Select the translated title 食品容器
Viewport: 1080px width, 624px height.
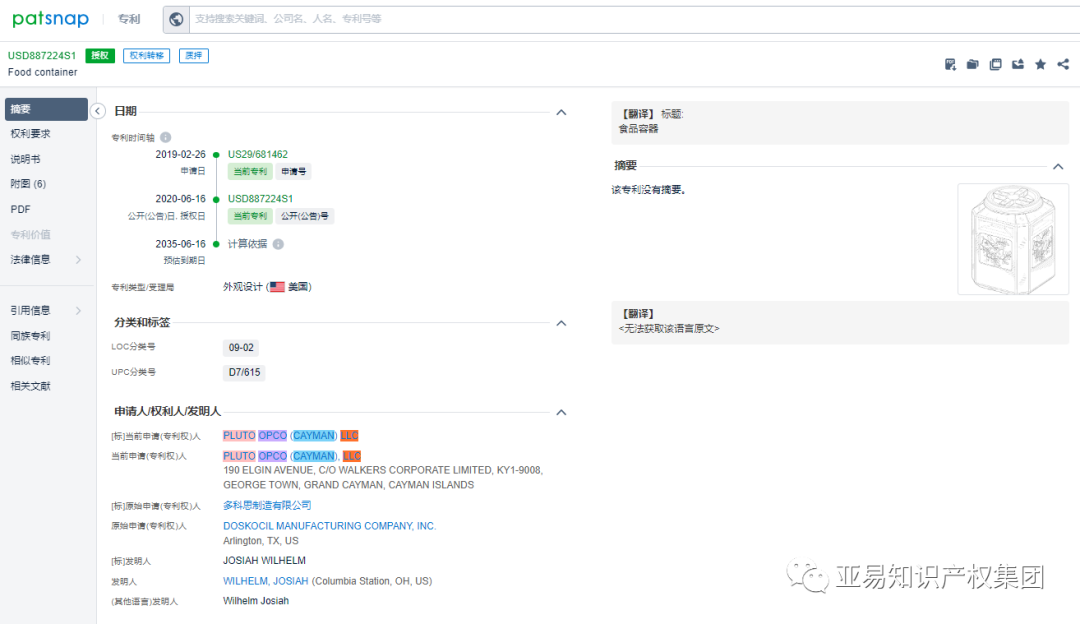tap(638, 129)
